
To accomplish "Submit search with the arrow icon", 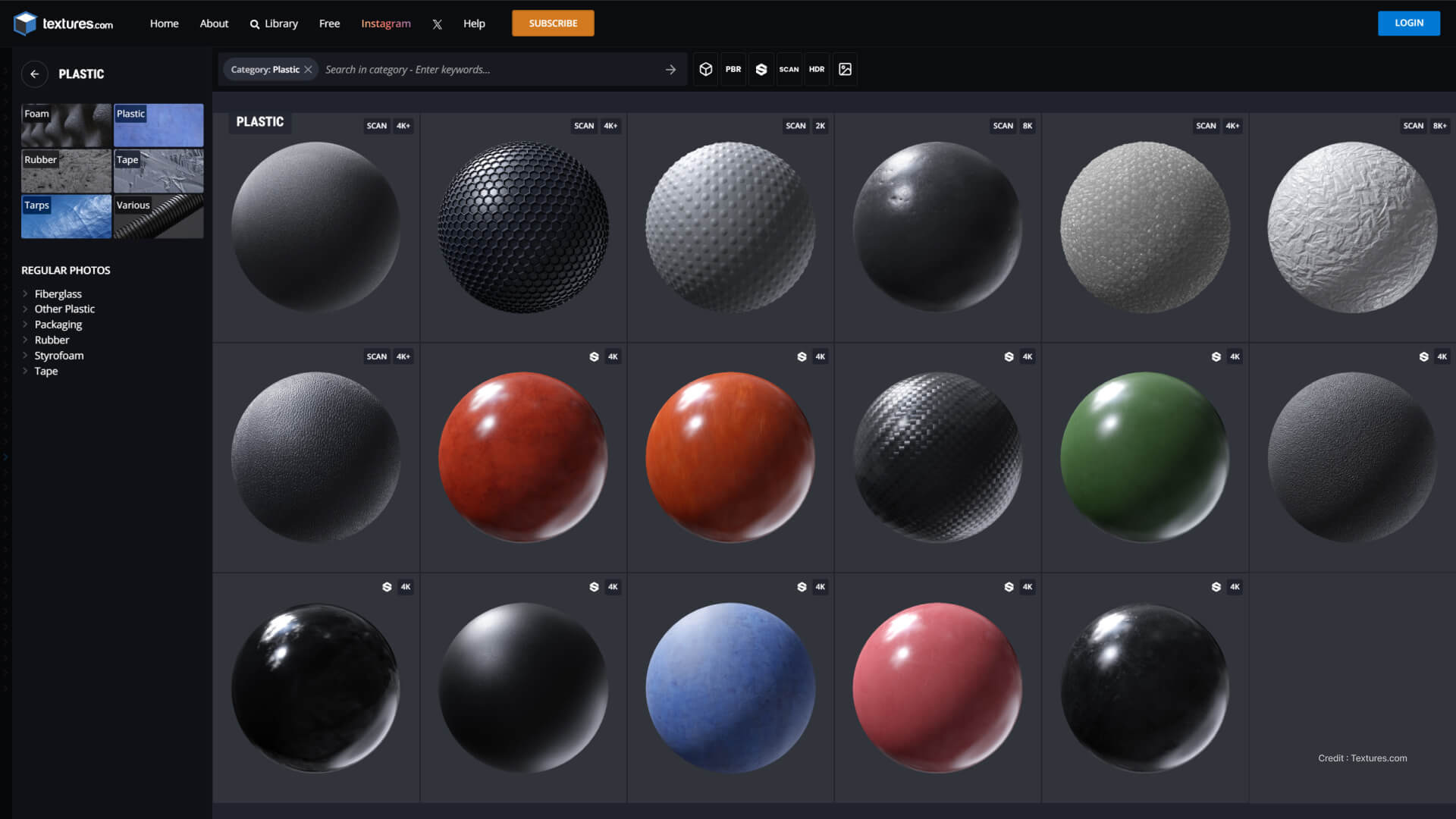I will (670, 69).
